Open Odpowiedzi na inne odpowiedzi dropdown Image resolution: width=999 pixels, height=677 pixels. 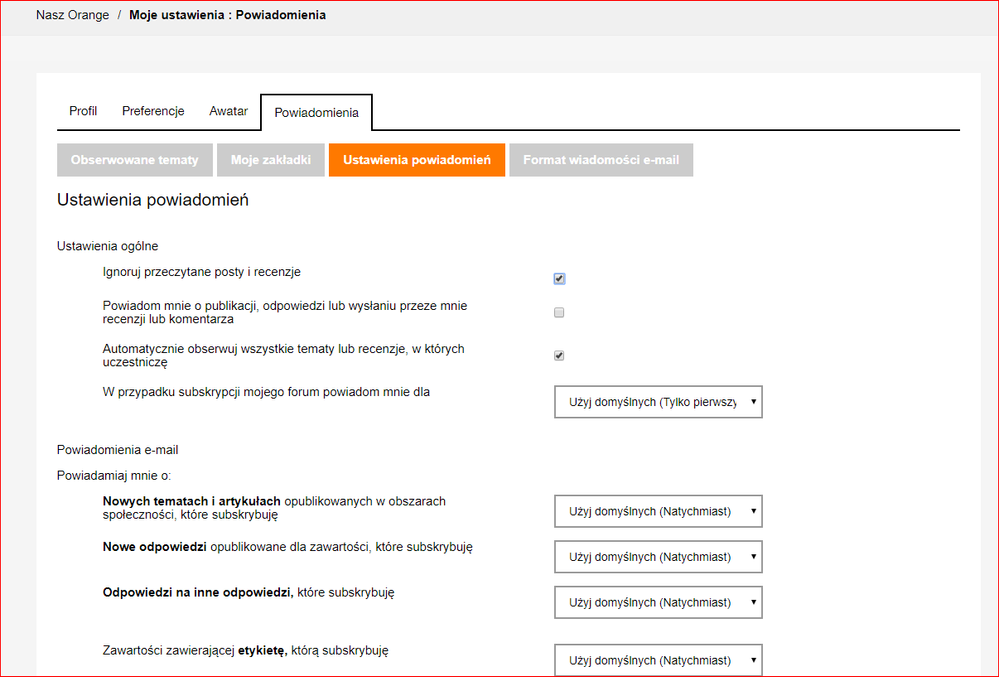tap(658, 603)
